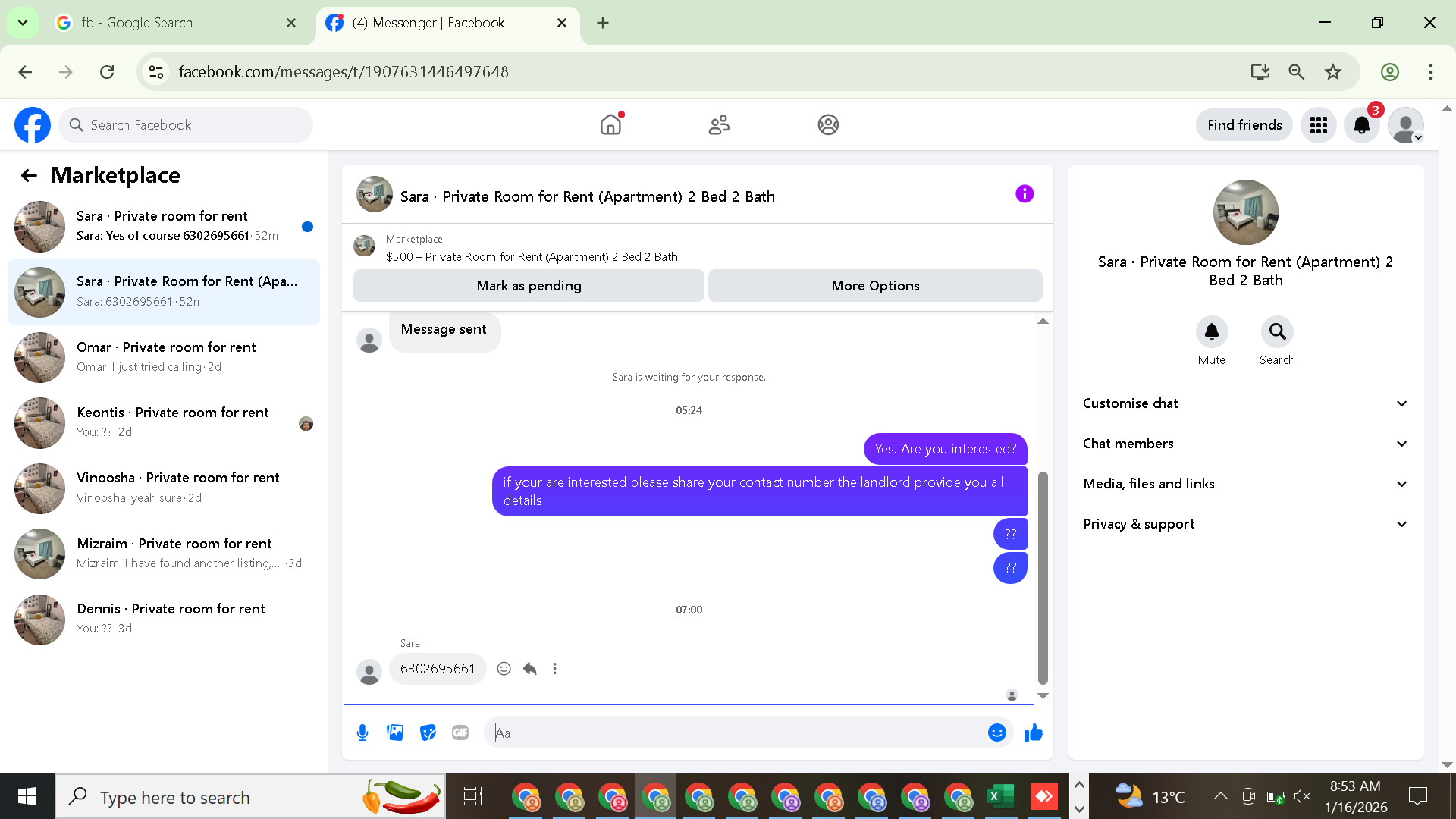1456x819 pixels.
Task: Open emoji picker in message box
Action: click(x=996, y=733)
